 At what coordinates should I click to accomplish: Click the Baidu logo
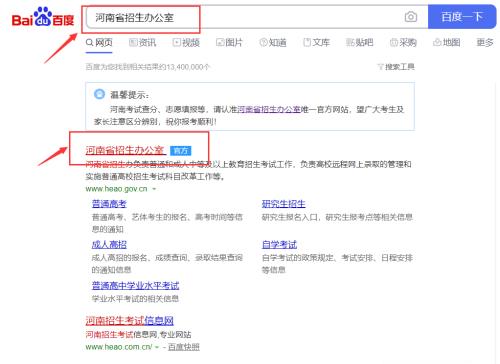[43, 17]
